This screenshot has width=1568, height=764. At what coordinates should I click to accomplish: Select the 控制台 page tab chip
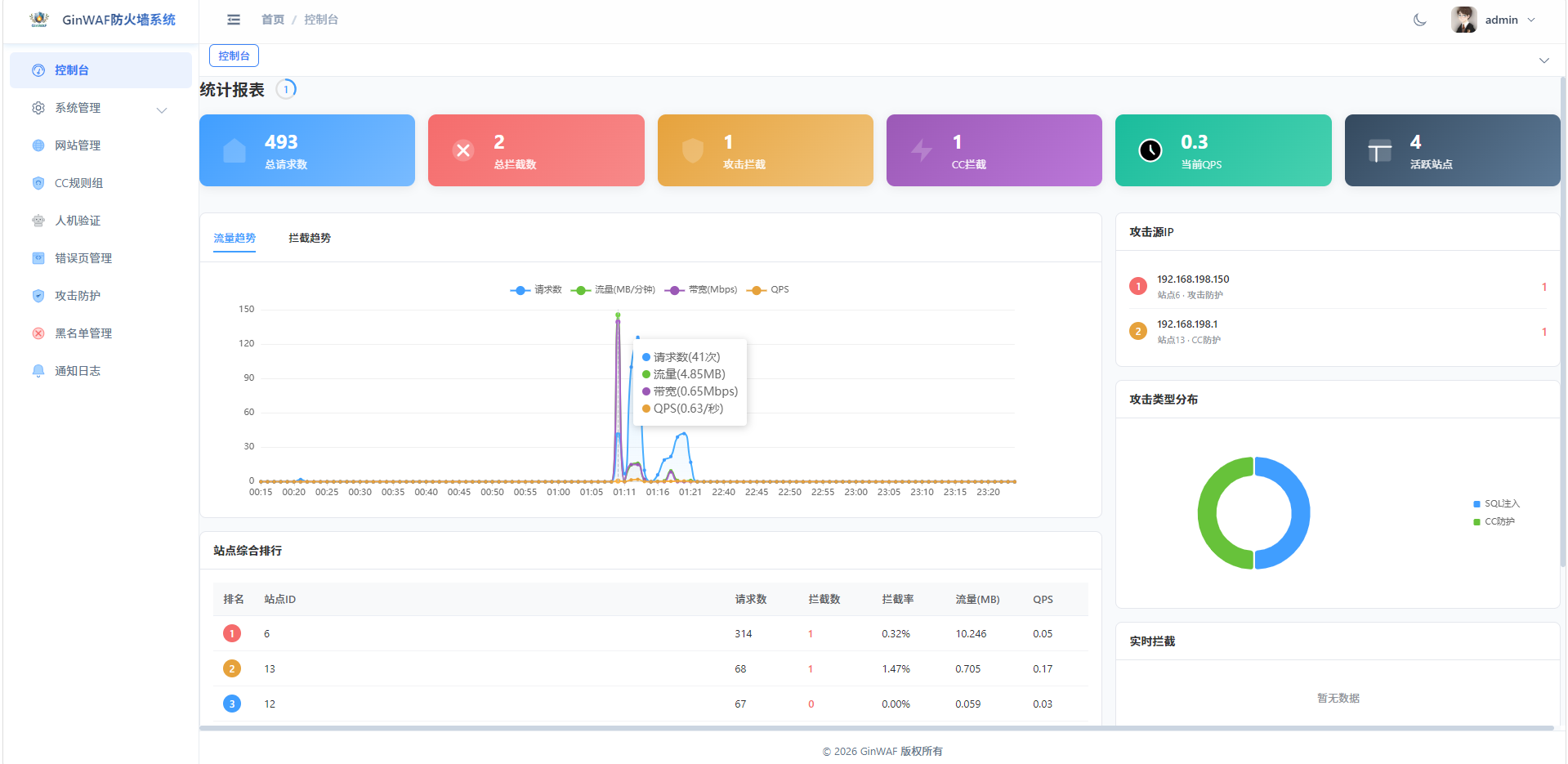[234, 56]
